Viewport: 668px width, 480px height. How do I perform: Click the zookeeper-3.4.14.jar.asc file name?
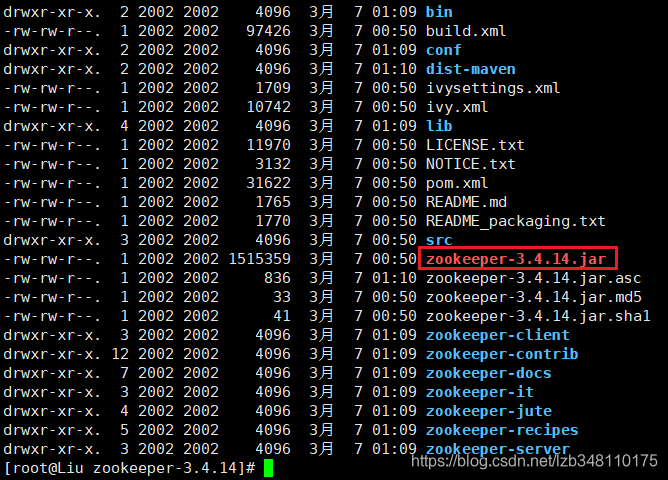coord(533,278)
